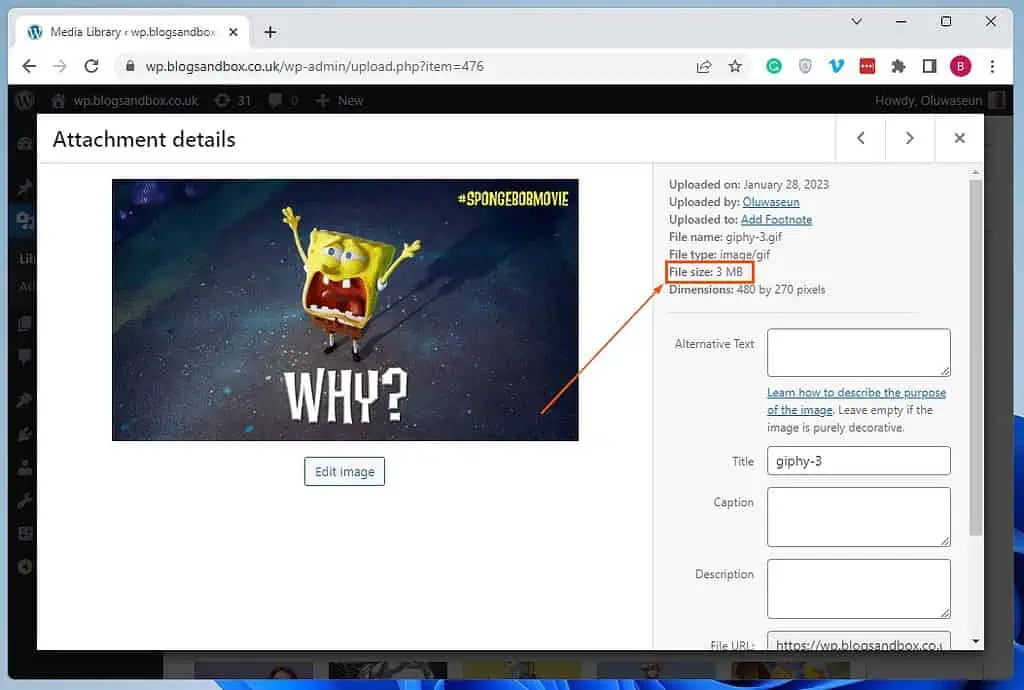
Task: Open the red extension icon
Action: point(867,66)
